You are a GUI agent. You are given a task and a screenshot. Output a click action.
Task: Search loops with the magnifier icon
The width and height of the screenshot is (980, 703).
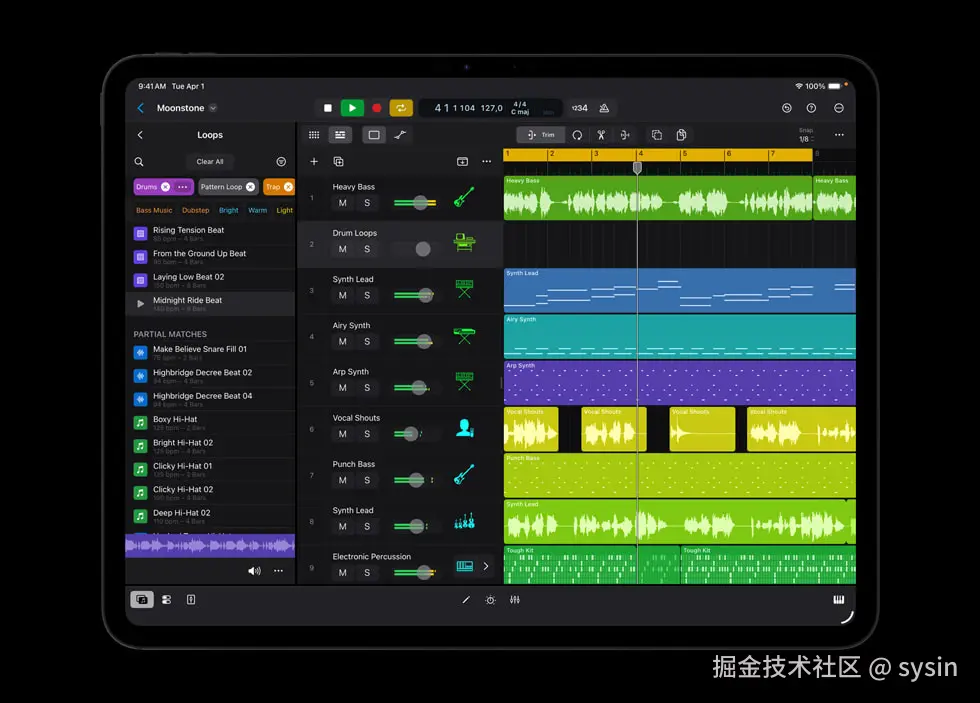coord(139,162)
